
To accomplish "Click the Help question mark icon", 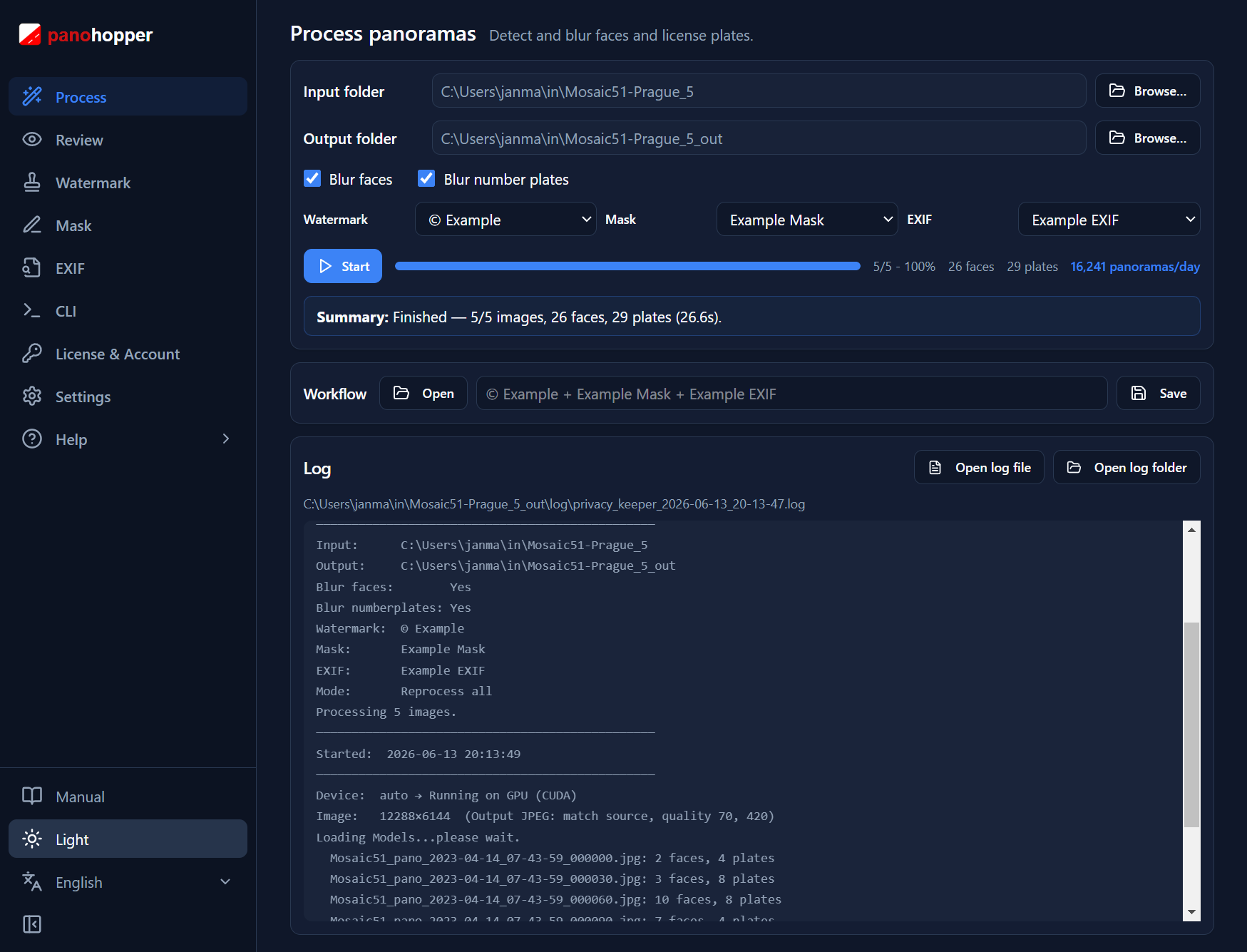I will click(32, 439).
